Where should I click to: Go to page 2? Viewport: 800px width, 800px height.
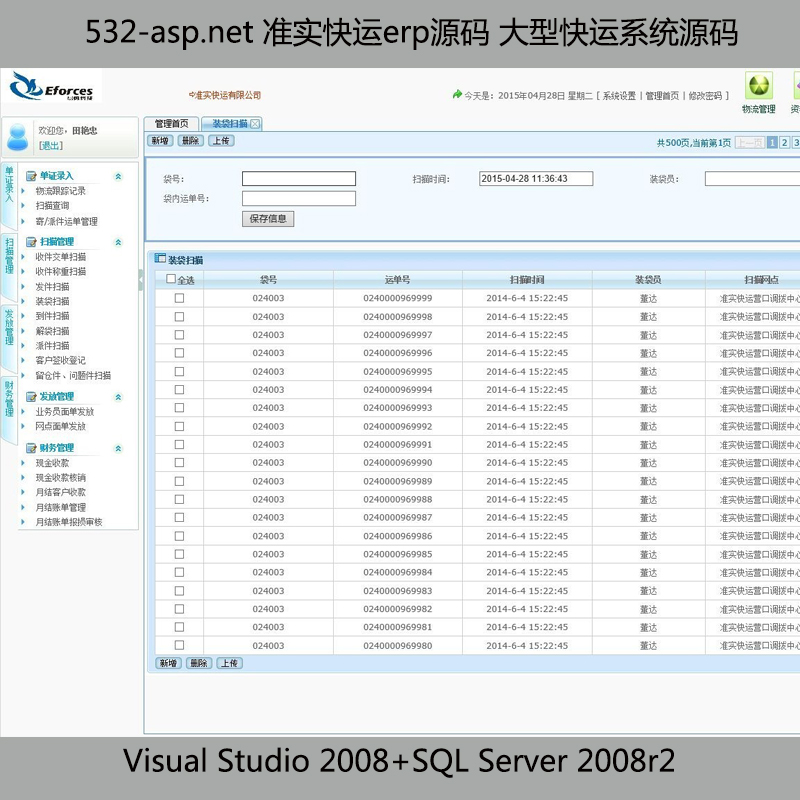pyautogui.click(x=785, y=143)
